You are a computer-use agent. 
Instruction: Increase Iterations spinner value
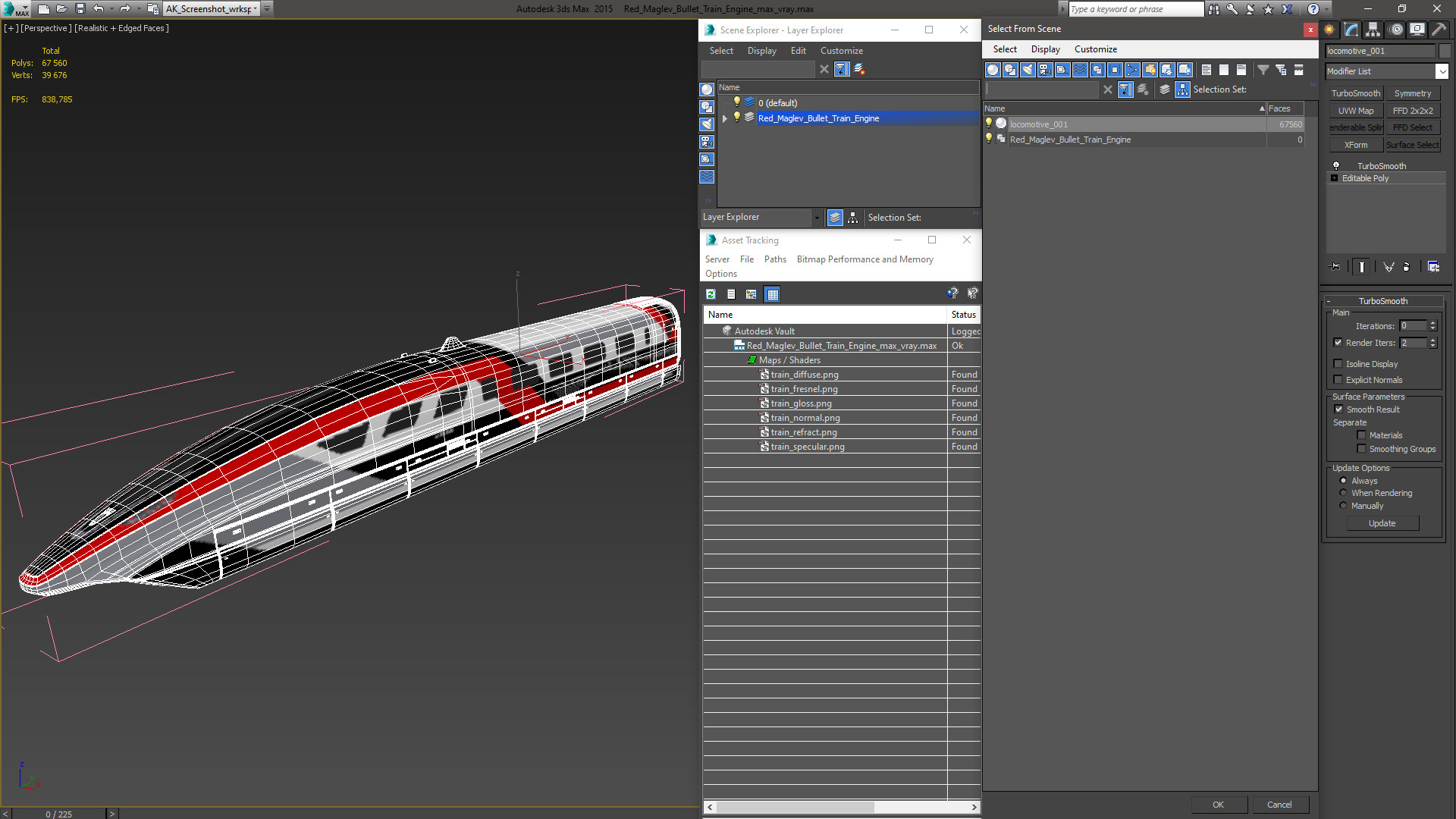click(1433, 323)
